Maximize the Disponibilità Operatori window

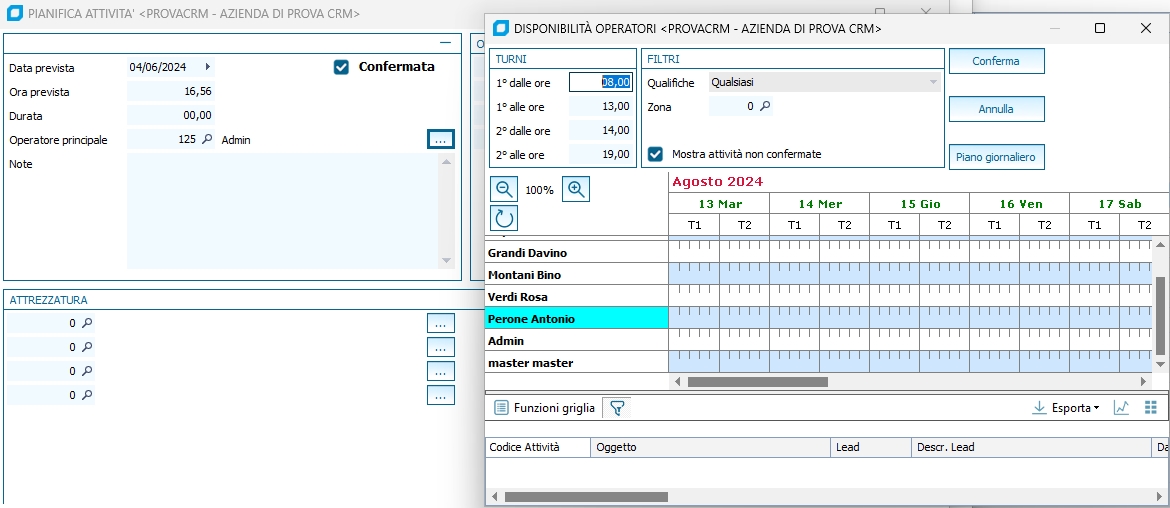1099,28
